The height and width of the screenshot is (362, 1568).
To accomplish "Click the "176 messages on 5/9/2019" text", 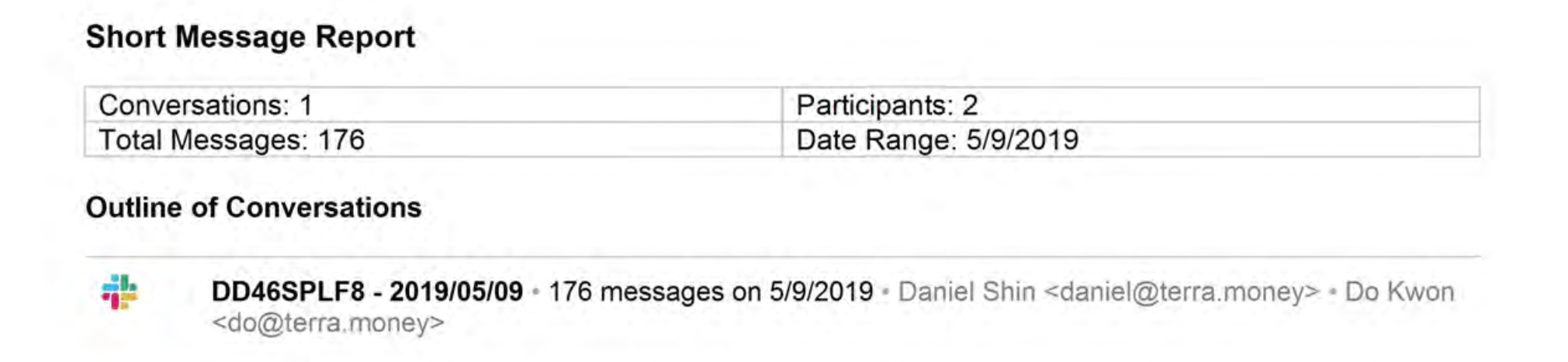I will click(x=711, y=291).
